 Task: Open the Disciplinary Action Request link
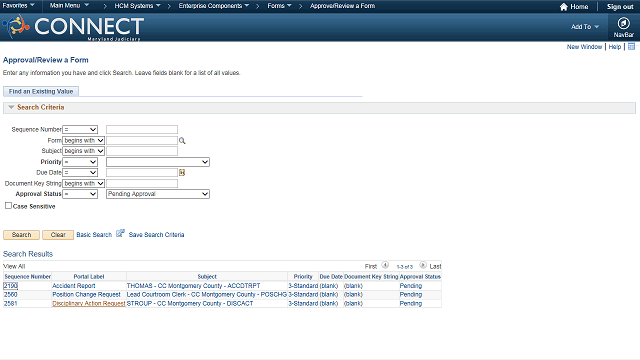tap(89, 303)
